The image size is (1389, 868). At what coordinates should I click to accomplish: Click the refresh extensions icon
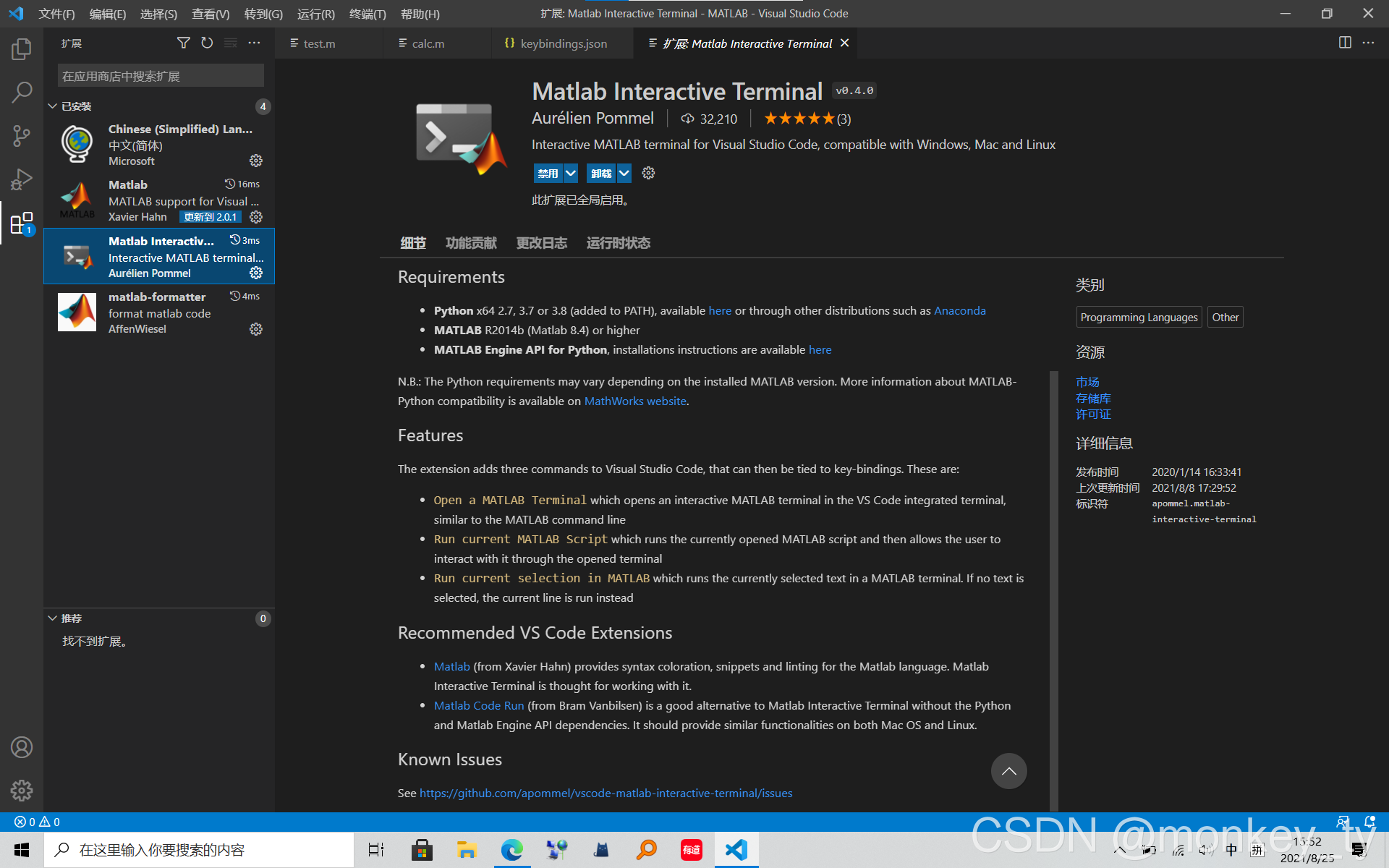[207, 43]
